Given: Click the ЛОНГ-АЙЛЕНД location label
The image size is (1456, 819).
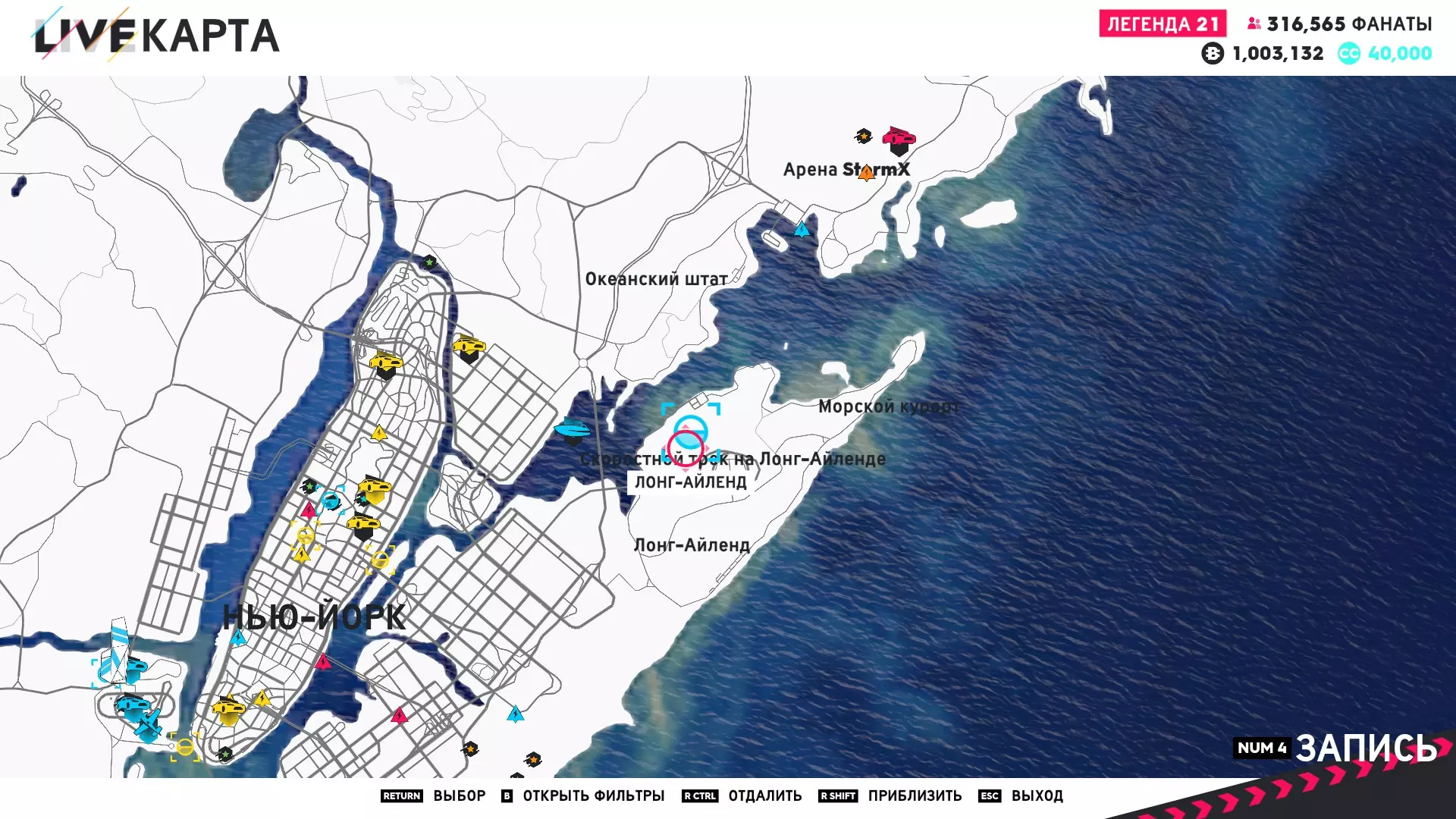Looking at the screenshot, I should (690, 482).
